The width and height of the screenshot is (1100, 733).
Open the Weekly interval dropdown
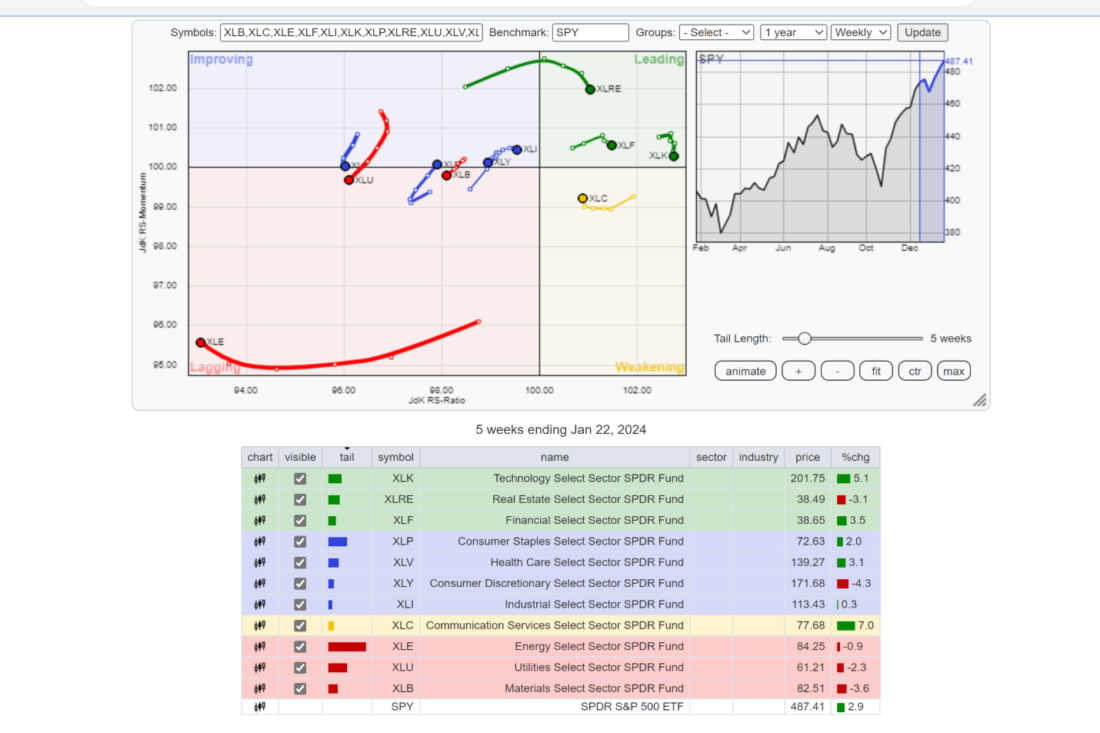(x=861, y=32)
